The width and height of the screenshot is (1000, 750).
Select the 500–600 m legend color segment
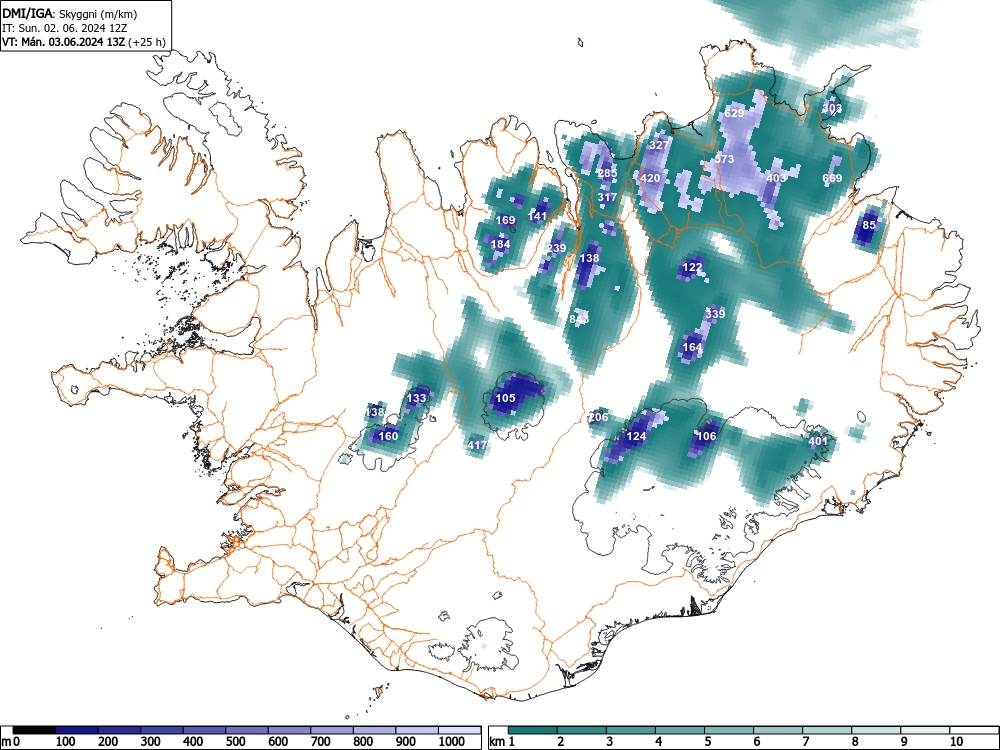click(x=247, y=730)
